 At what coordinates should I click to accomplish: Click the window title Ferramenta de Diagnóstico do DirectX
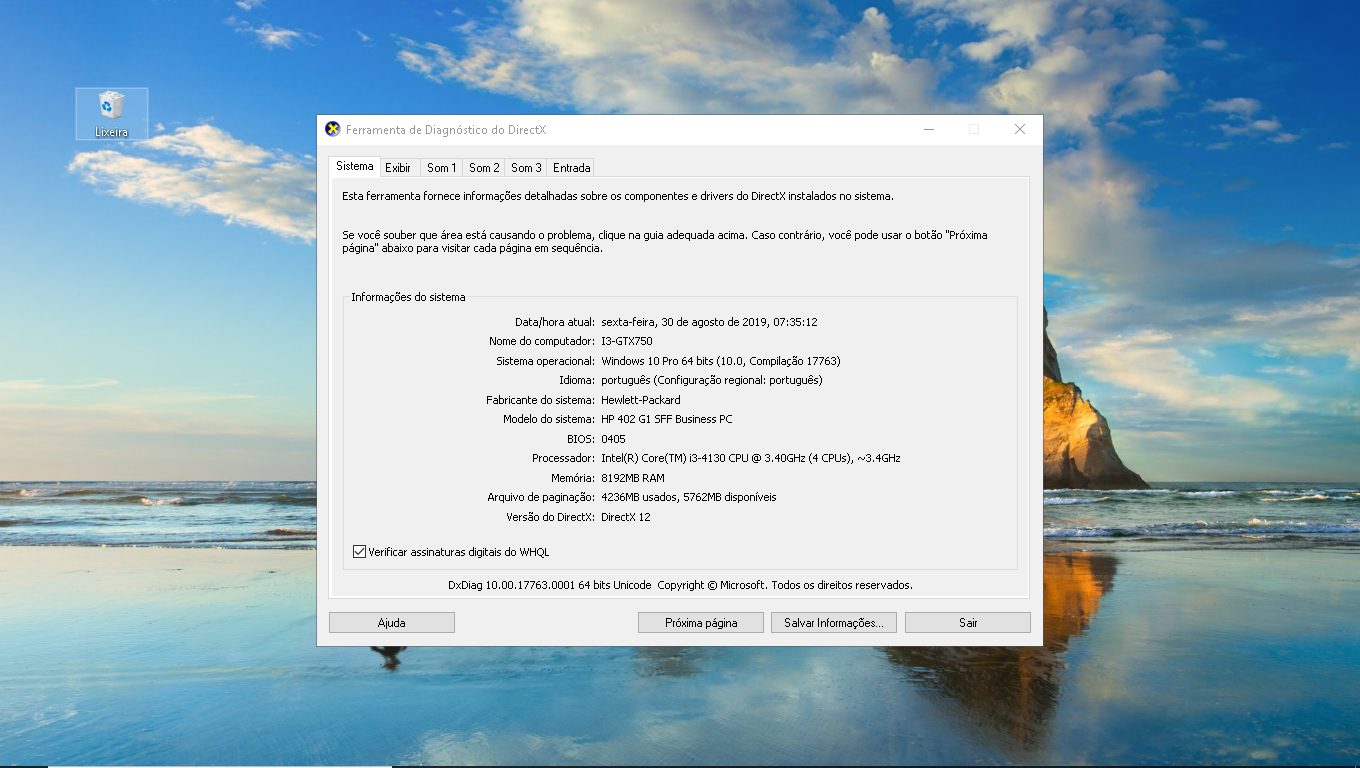pyautogui.click(x=446, y=129)
